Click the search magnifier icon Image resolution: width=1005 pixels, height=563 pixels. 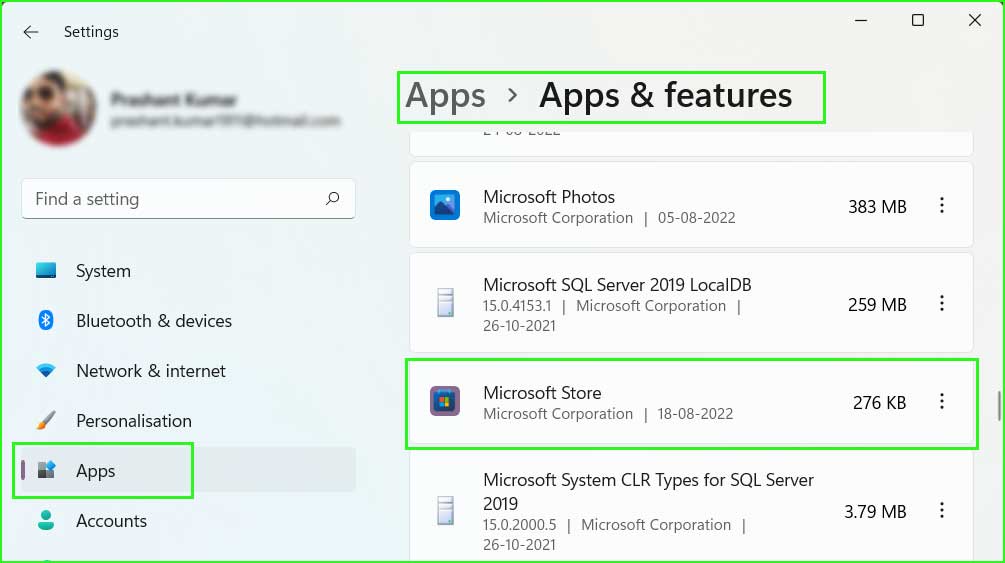point(332,199)
